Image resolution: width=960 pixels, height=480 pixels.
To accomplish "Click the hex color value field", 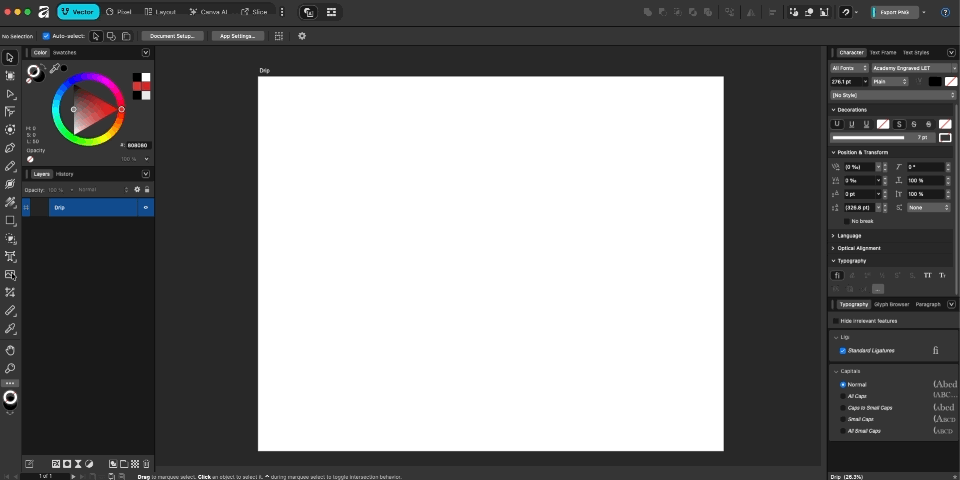I will 139,146.
